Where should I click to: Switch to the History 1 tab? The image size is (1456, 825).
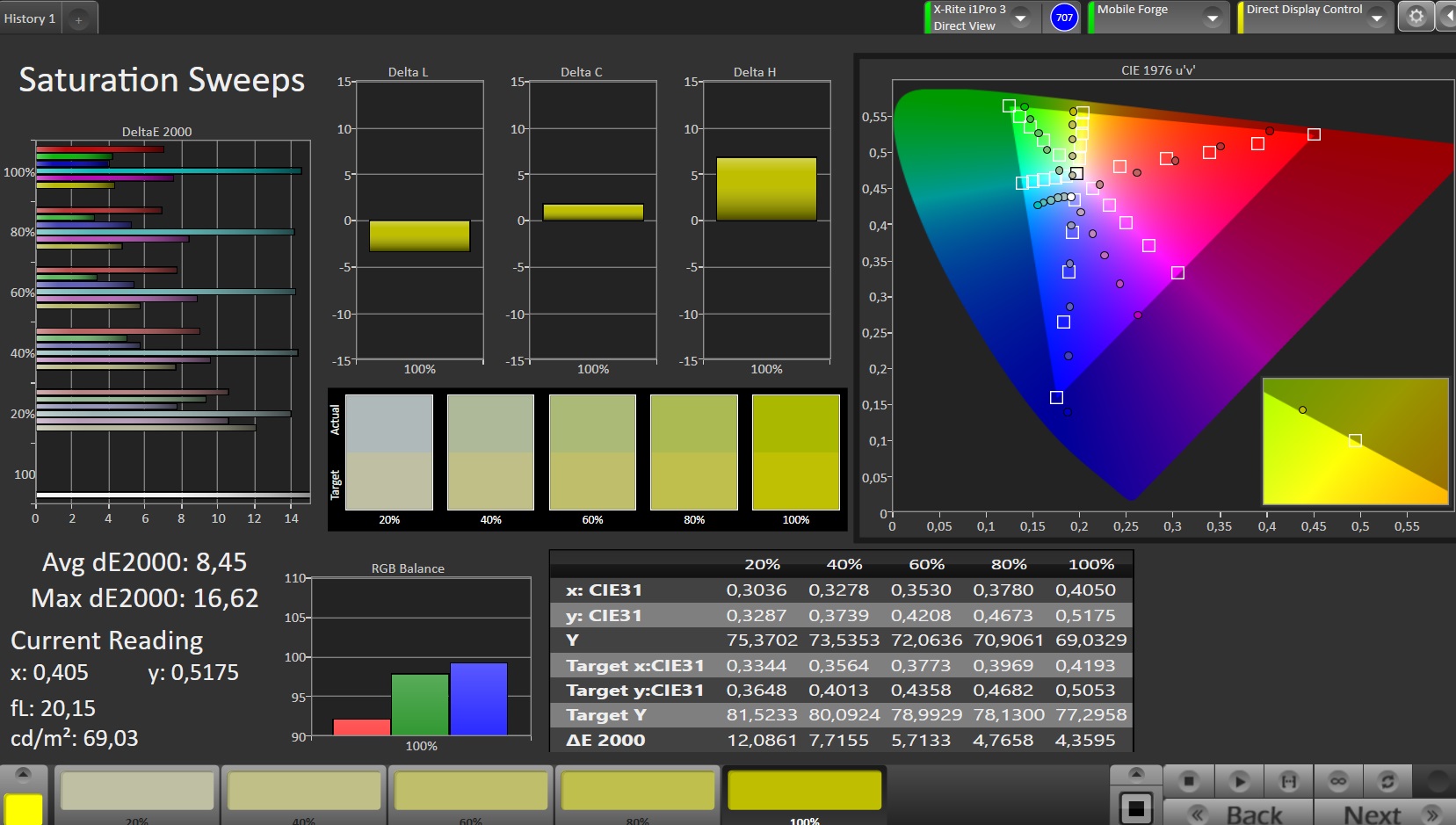coord(30,18)
